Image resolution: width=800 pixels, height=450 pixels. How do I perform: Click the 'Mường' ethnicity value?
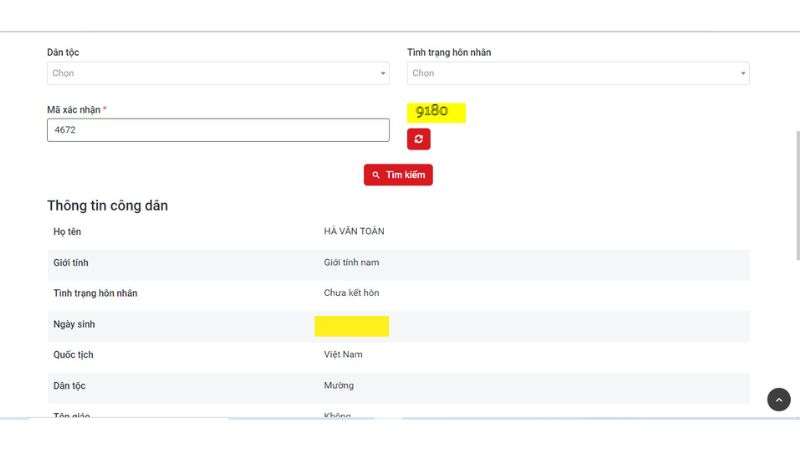(x=338, y=385)
